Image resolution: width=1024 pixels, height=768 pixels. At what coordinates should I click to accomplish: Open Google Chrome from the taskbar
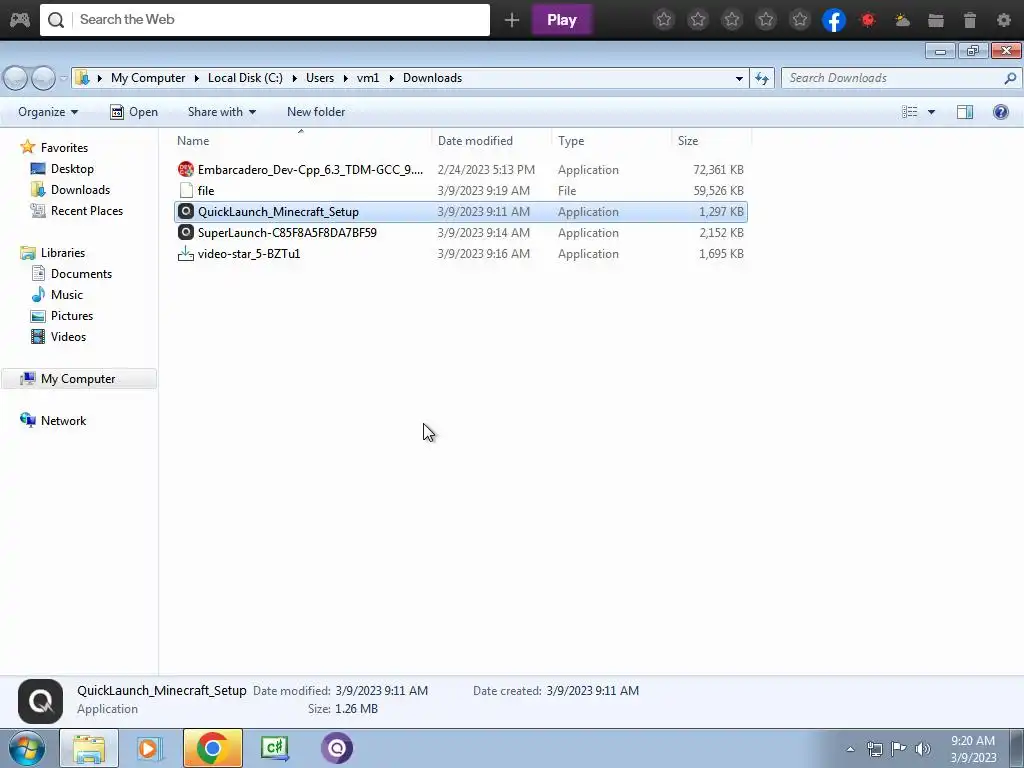tap(212, 748)
